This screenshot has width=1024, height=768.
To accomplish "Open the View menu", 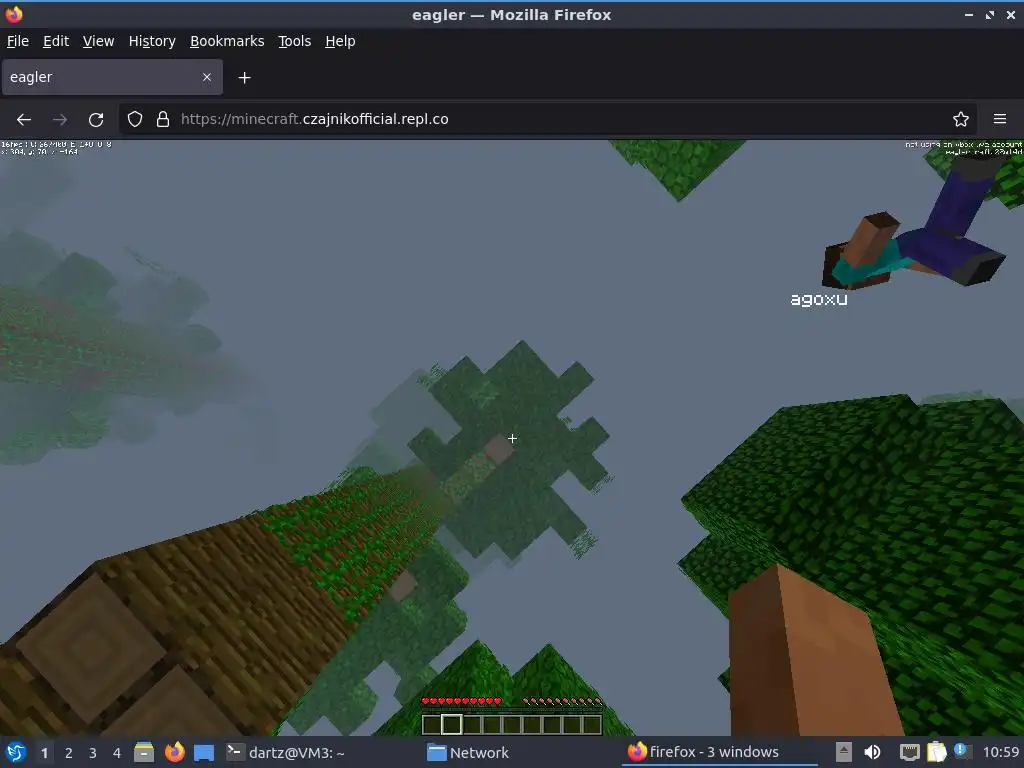I will pyautogui.click(x=98, y=41).
